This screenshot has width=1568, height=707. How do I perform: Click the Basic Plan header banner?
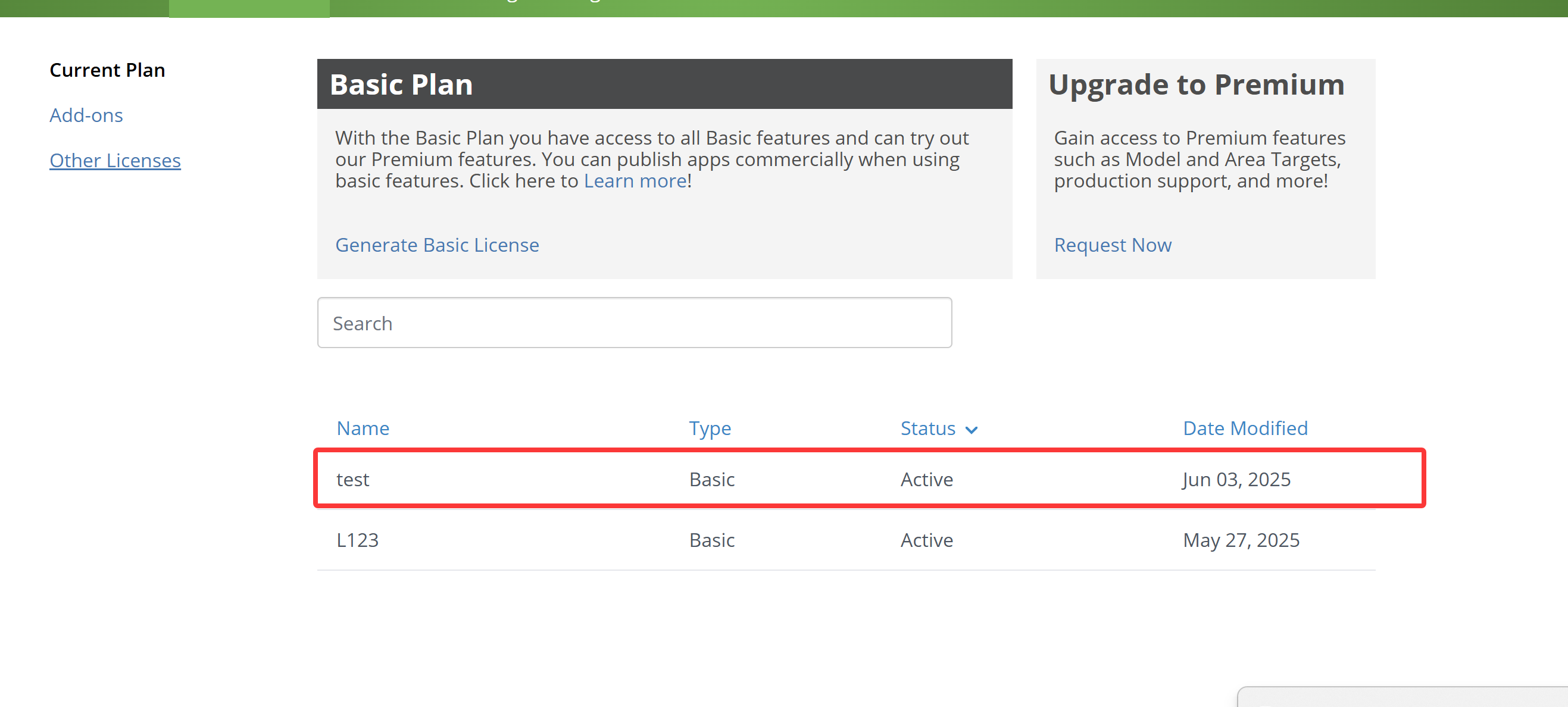tap(664, 84)
